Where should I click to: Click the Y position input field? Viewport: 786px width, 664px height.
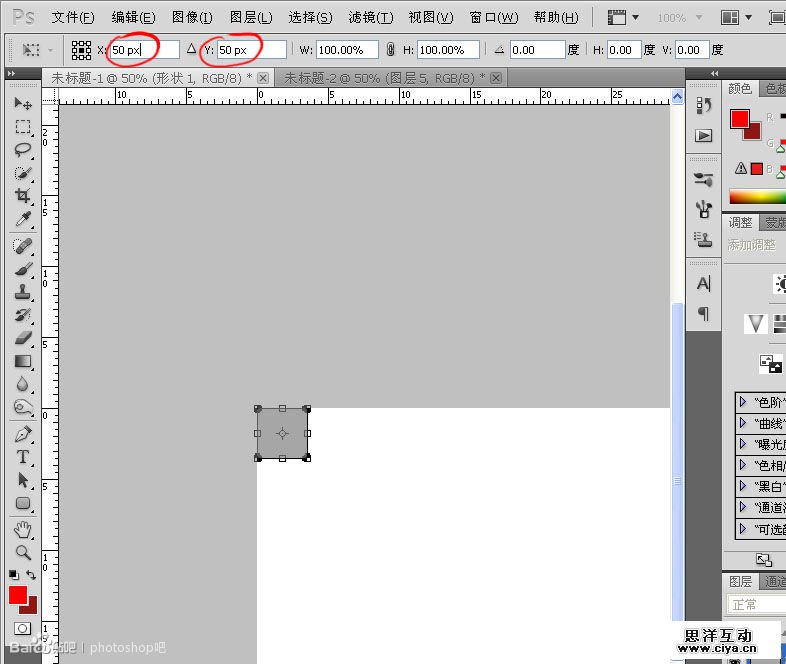click(x=250, y=50)
